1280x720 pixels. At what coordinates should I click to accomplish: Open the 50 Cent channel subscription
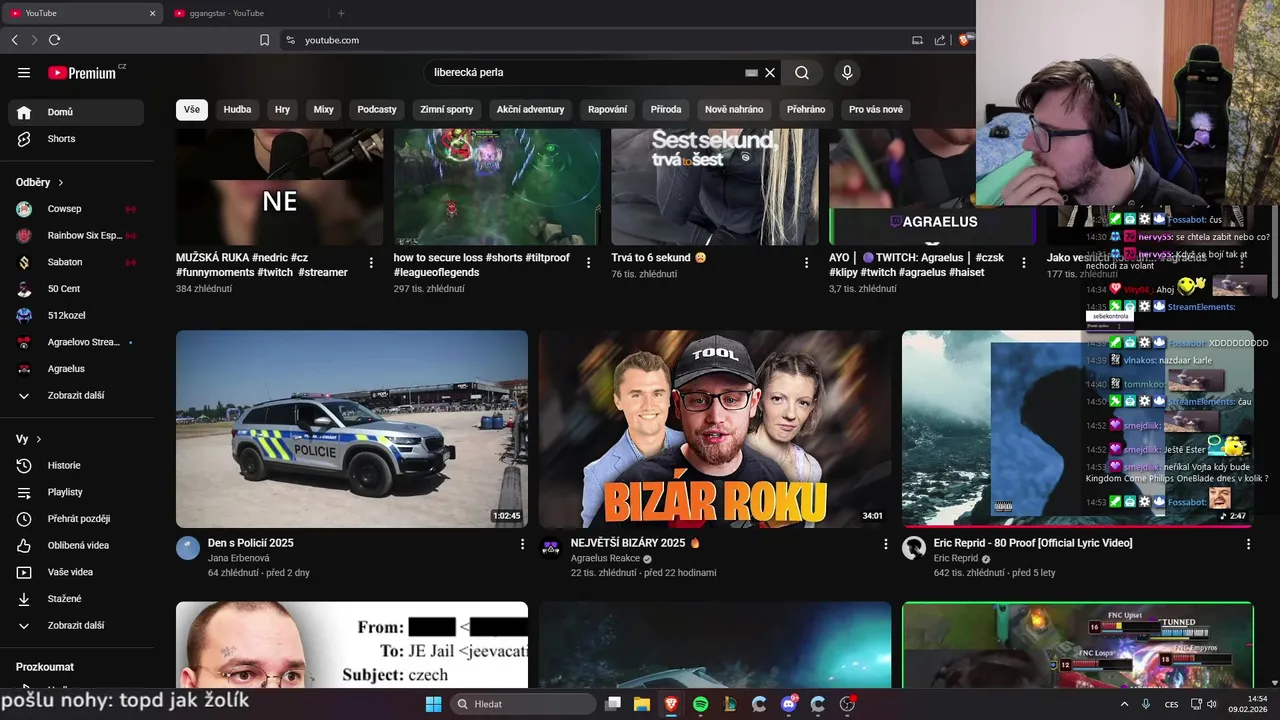[76, 289]
